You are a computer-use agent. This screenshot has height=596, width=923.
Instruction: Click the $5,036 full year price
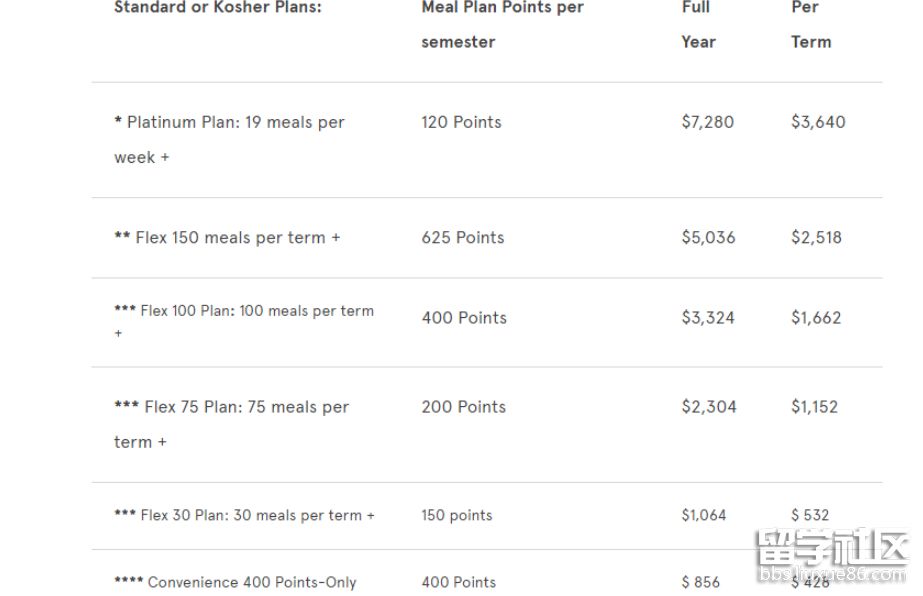point(708,237)
